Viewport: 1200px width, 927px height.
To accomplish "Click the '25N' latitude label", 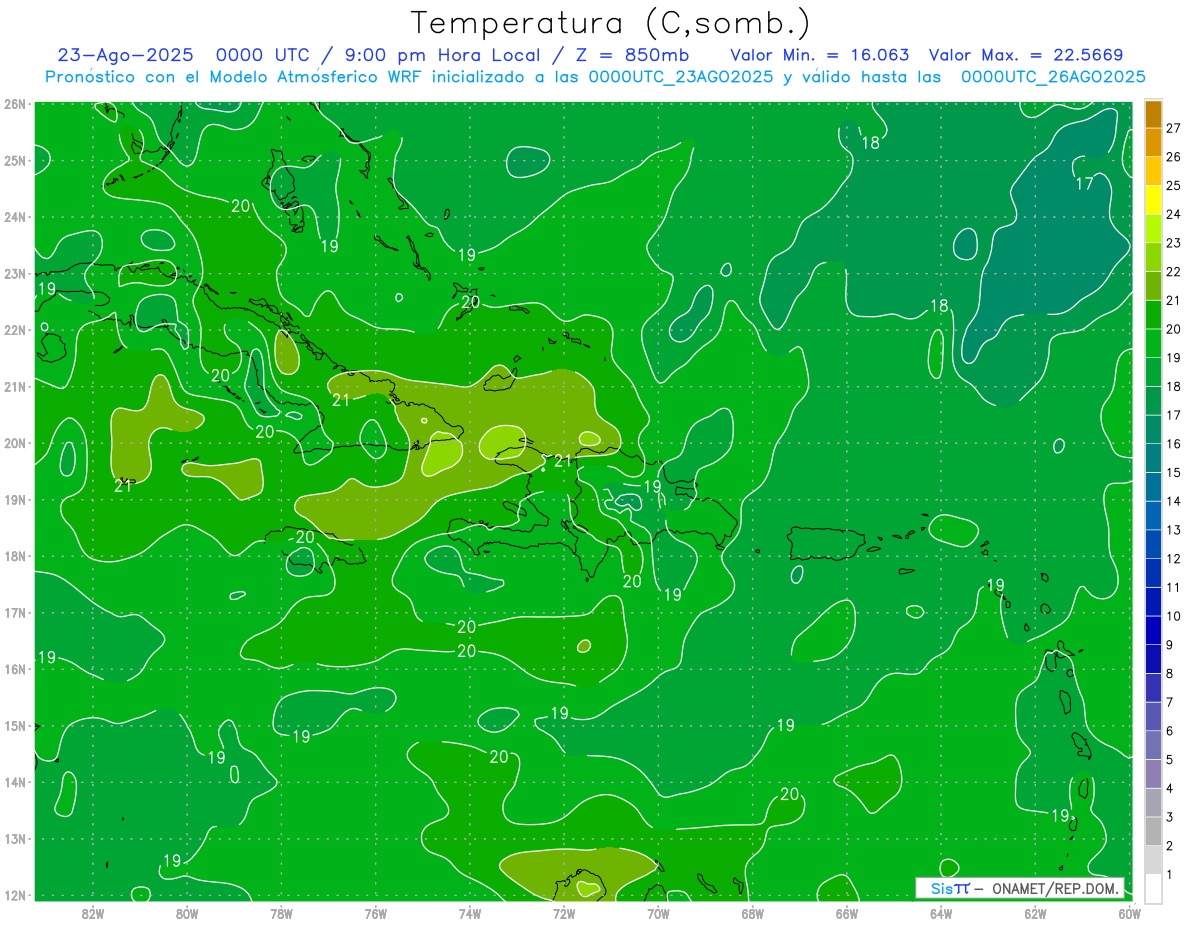I will (14, 160).
